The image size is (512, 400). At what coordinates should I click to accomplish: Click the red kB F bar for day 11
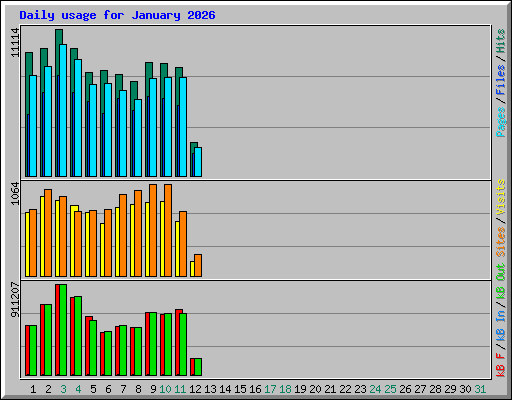tap(178, 342)
